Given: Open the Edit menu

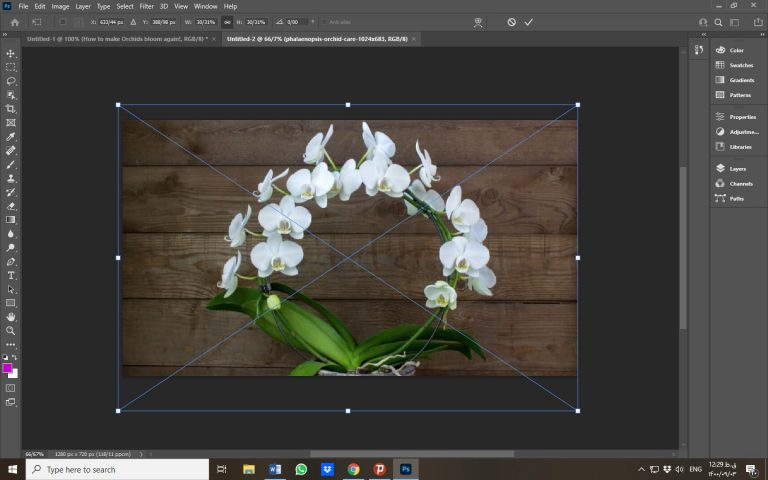Looking at the screenshot, I should [x=40, y=6].
